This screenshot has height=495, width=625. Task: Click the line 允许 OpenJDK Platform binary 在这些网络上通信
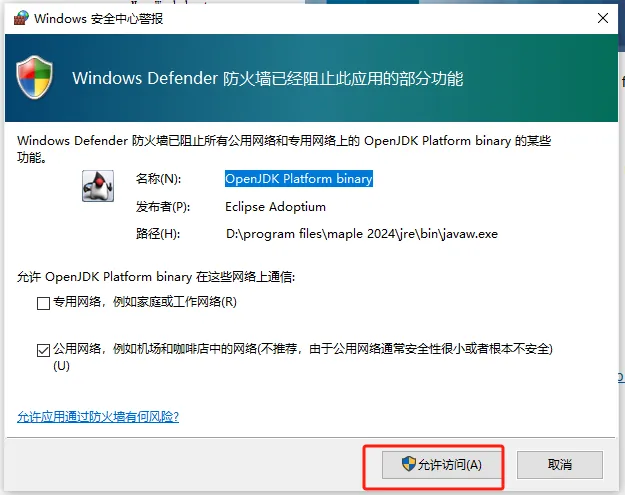(156, 277)
